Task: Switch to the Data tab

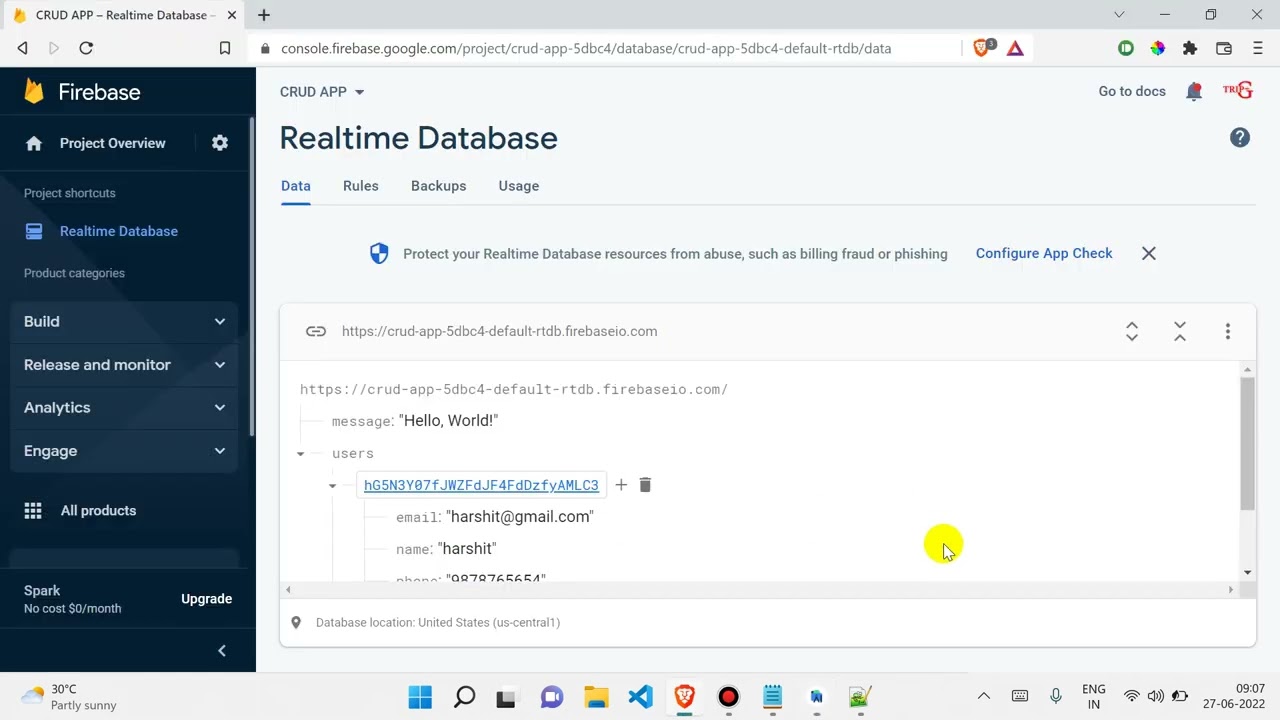Action: pos(296,186)
